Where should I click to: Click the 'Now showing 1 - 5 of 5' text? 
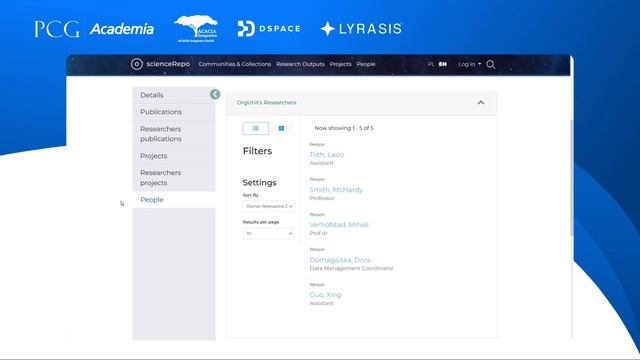(x=344, y=128)
